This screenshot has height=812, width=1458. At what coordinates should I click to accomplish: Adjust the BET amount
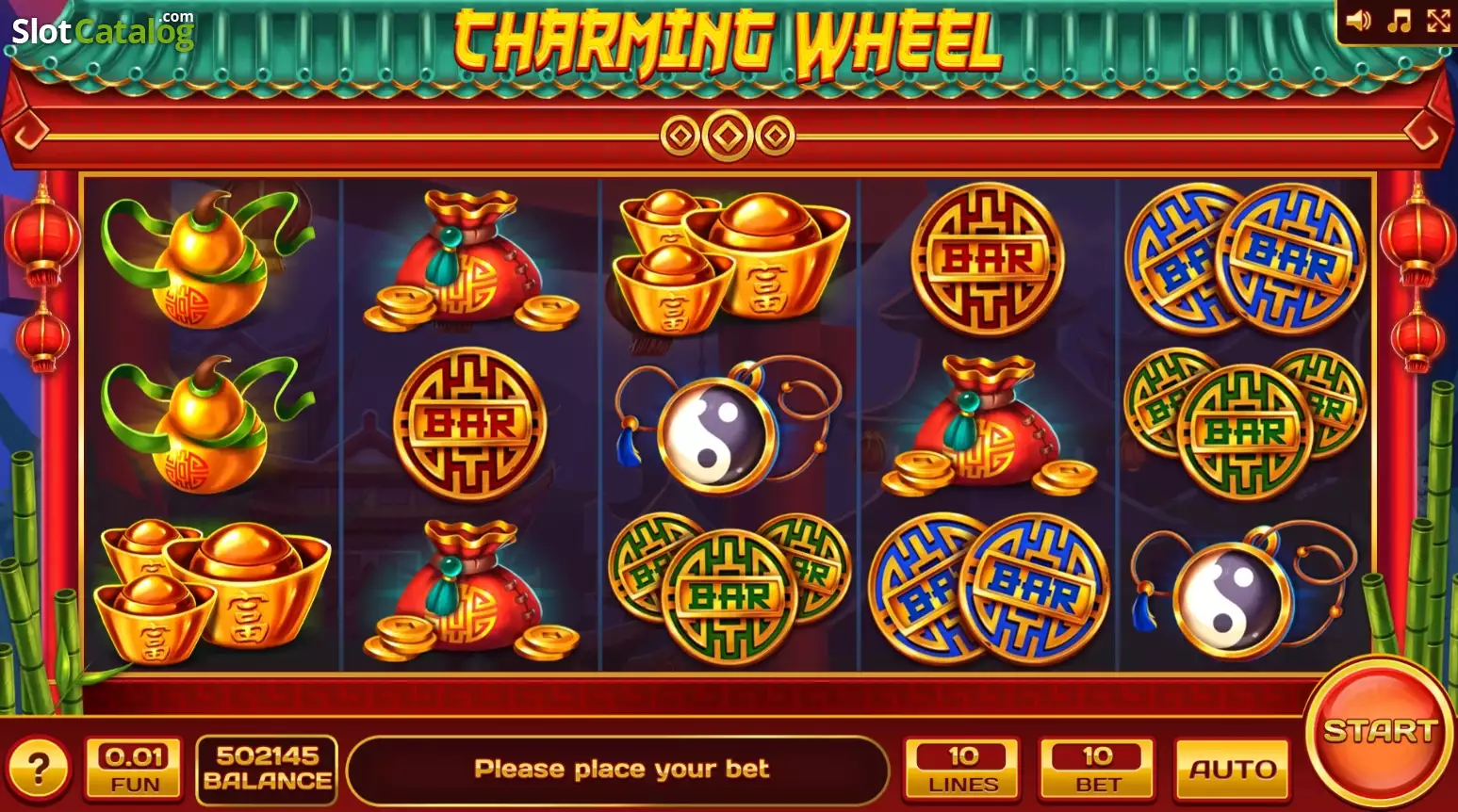(x=1097, y=770)
